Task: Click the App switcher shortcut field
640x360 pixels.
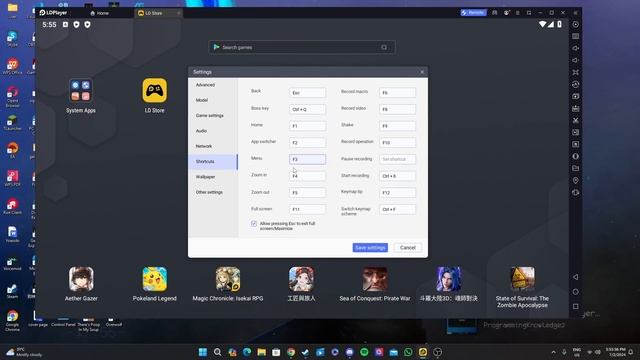Action: (307, 143)
